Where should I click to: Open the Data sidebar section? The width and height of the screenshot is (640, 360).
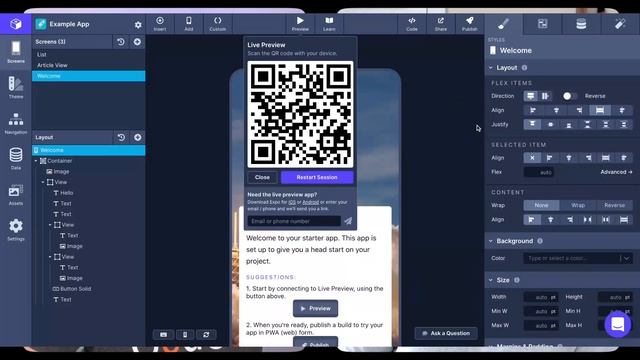coord(16,159)
